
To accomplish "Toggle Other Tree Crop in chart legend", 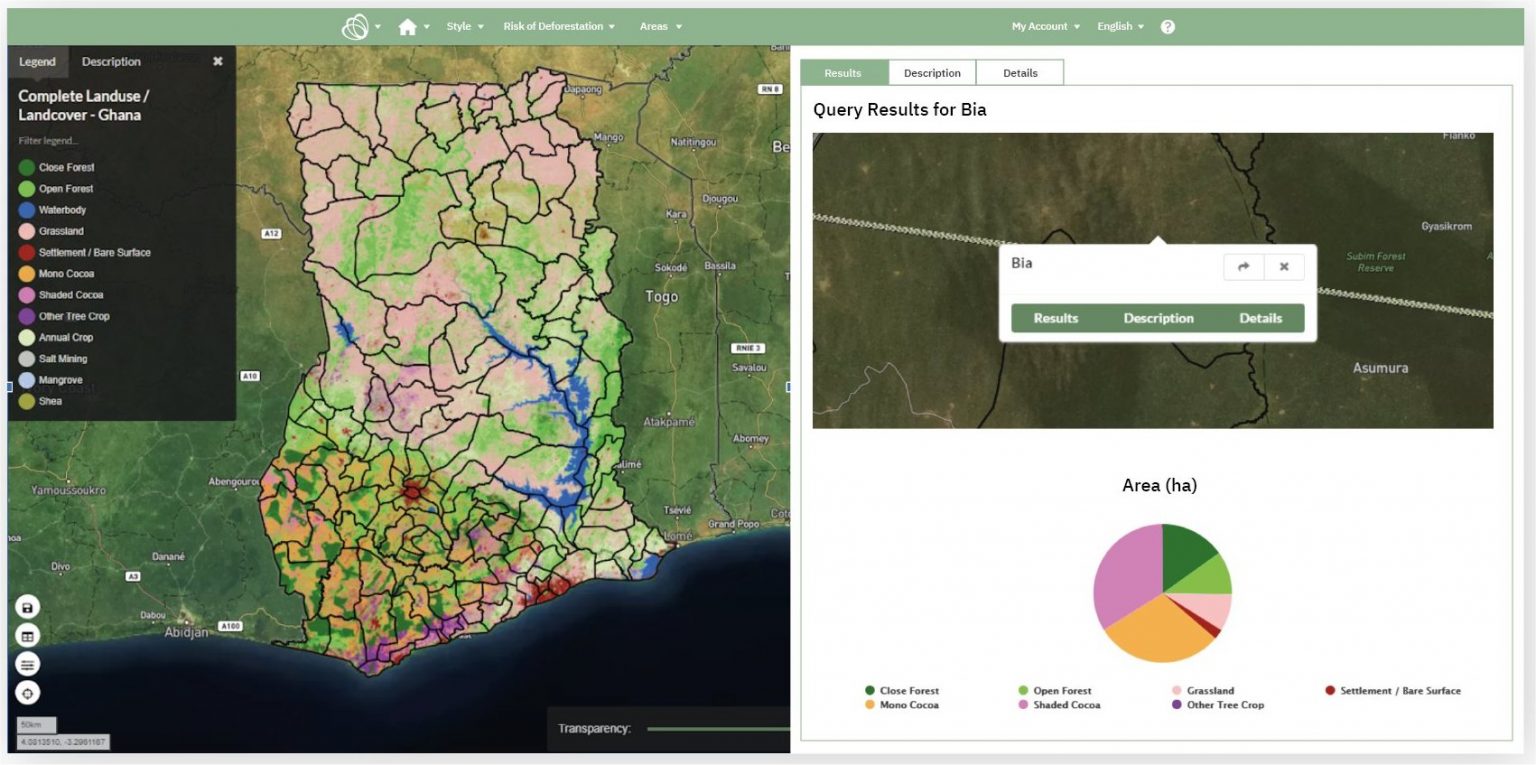I will click(1218, 705).
